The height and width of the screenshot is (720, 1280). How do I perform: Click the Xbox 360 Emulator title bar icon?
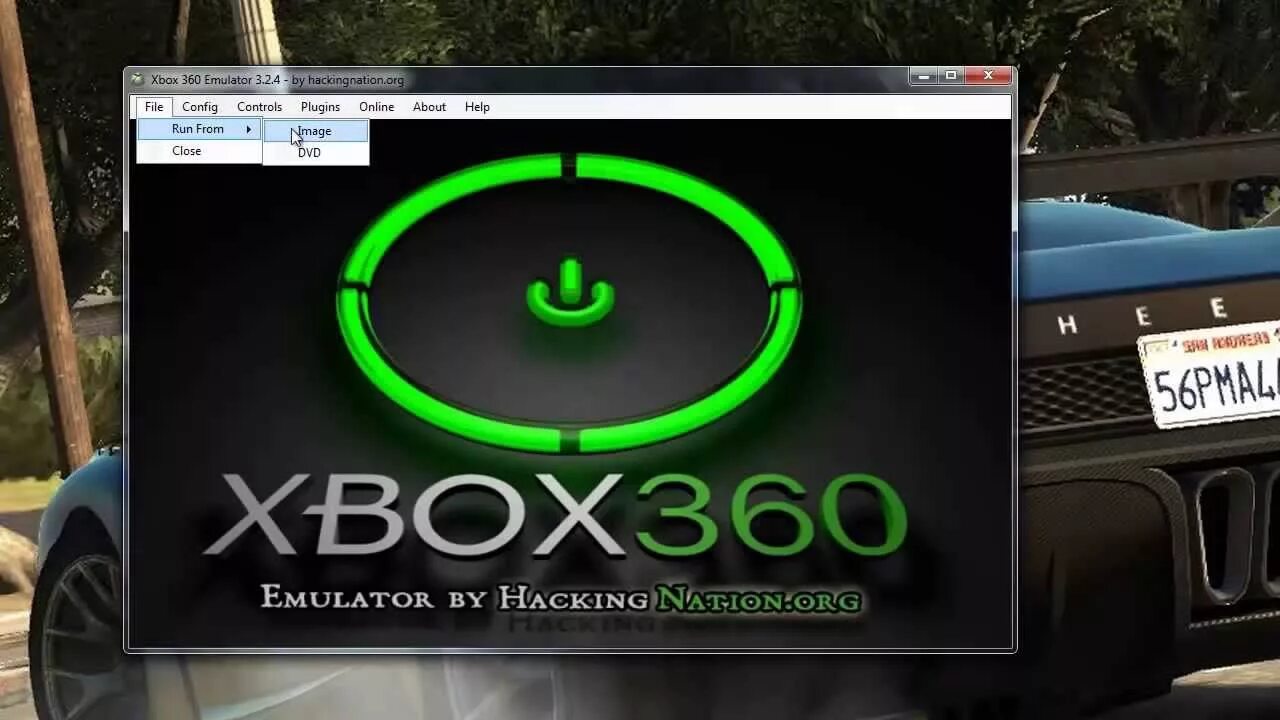tap(138, 80)
